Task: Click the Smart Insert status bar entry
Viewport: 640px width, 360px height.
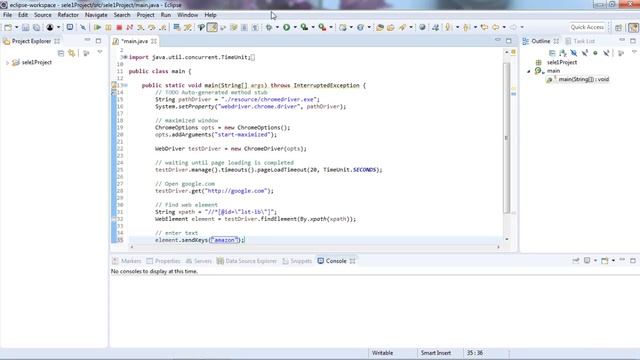Action: [x=436, y=353]
